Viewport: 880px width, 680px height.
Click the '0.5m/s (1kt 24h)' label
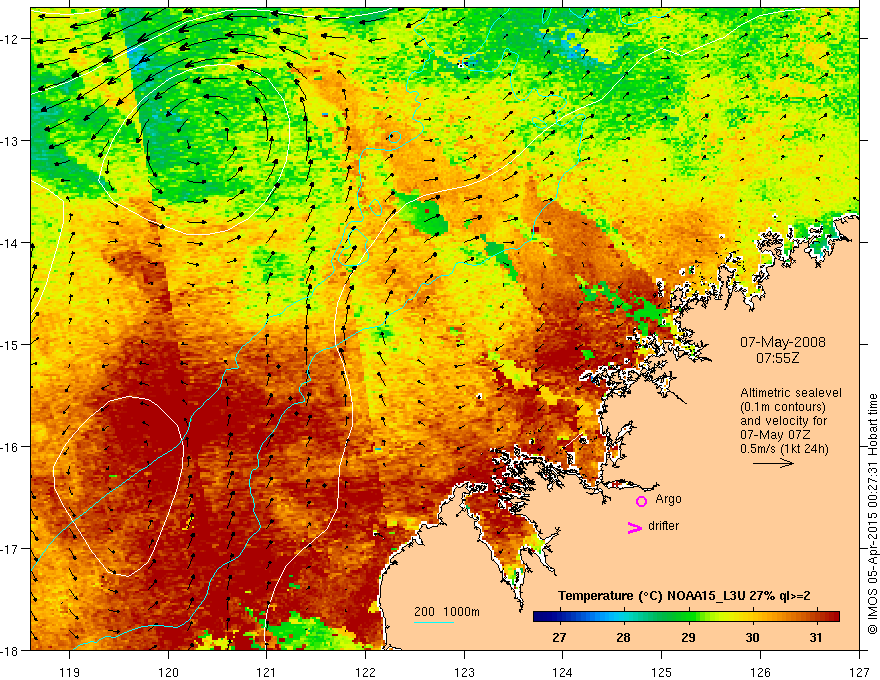click(784, 449)
